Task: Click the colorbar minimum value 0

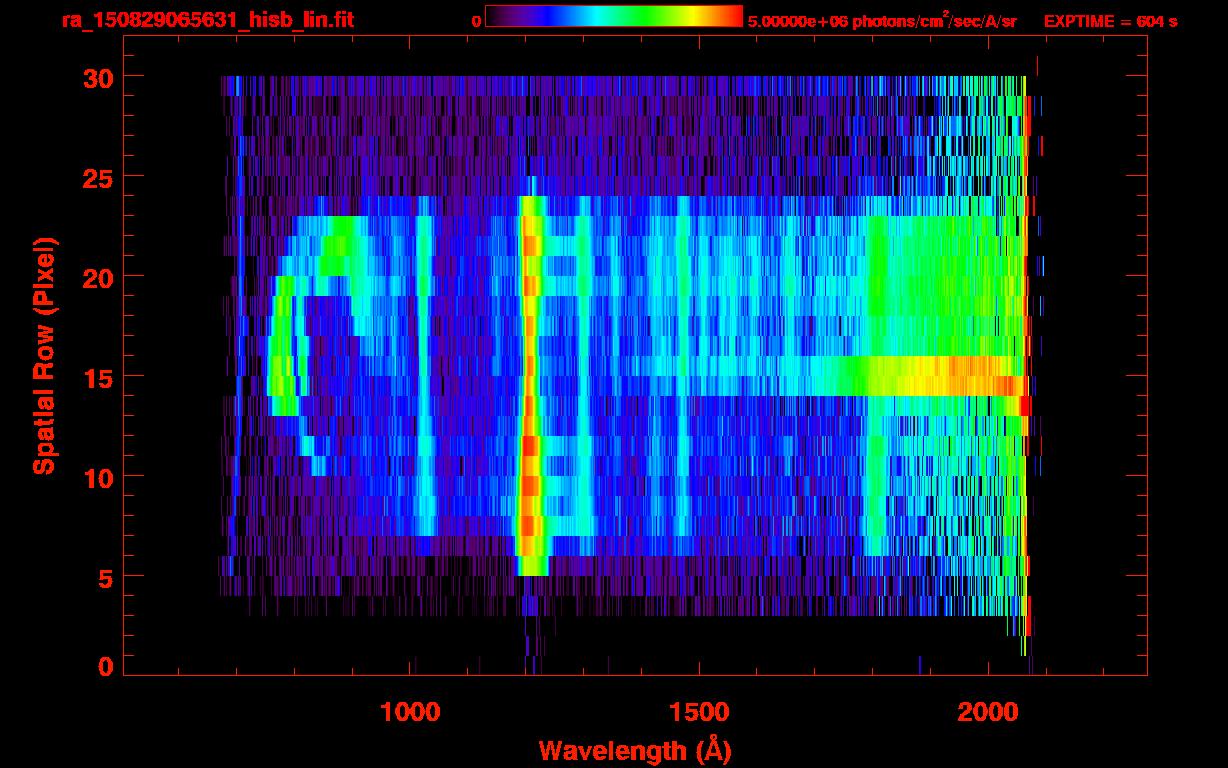Action: pos(477,21)
